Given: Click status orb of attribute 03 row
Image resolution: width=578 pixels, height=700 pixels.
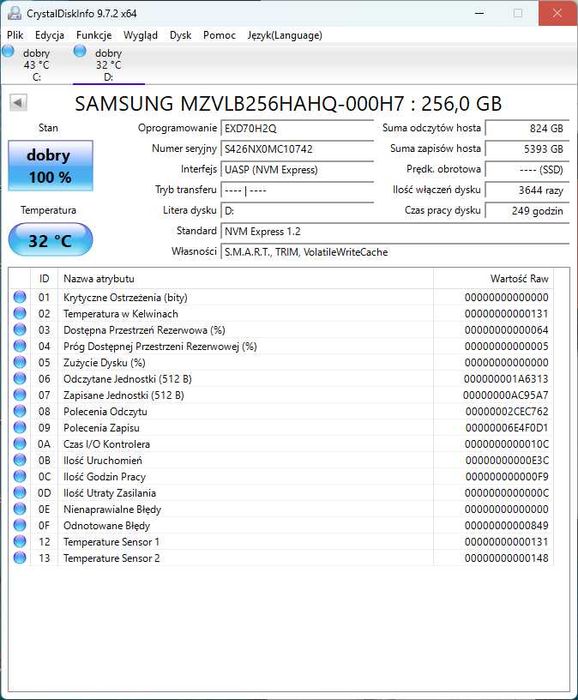Looking at the screenshot, I should pos(20,330).
